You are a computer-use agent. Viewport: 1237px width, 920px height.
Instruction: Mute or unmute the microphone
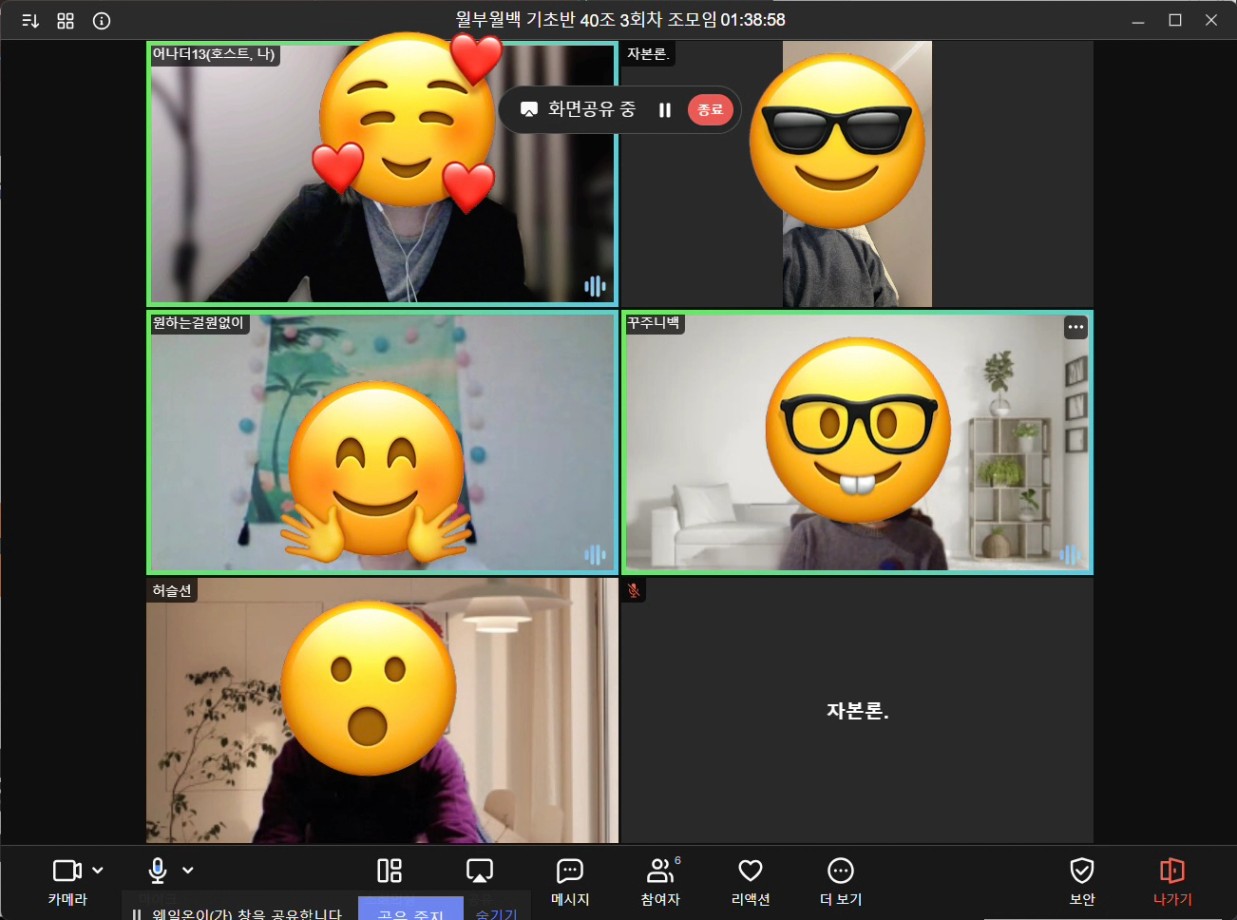[157, 870]
